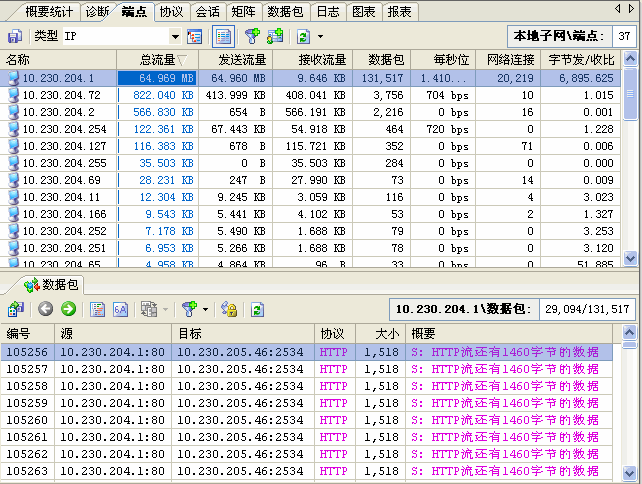
Task: Click the green back arrow in packet toolbar
Action: (45, 309)
